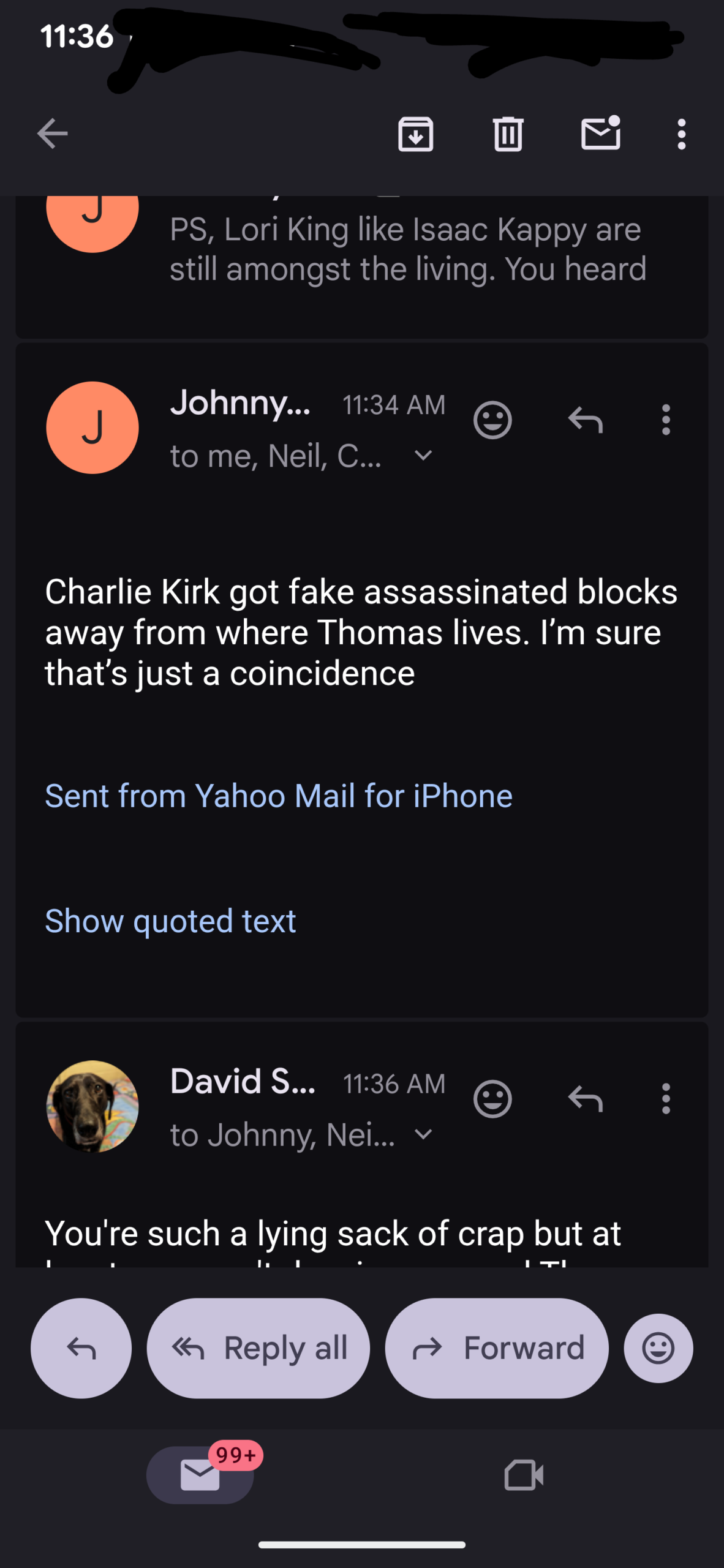Tap David's dog profile picture

[92, 1106]
